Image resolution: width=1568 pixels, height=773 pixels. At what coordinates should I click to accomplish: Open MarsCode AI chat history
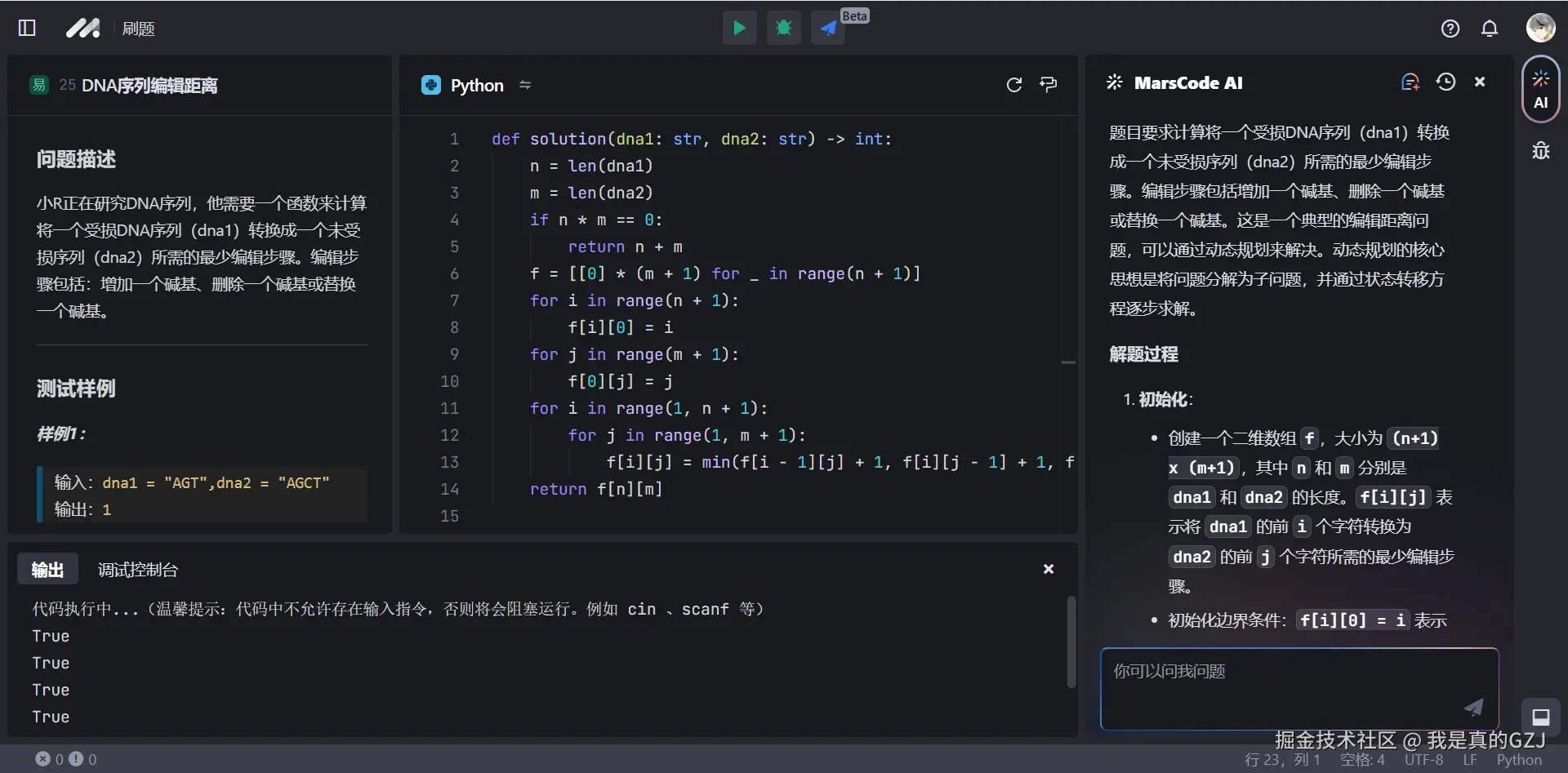(1446, 82)
